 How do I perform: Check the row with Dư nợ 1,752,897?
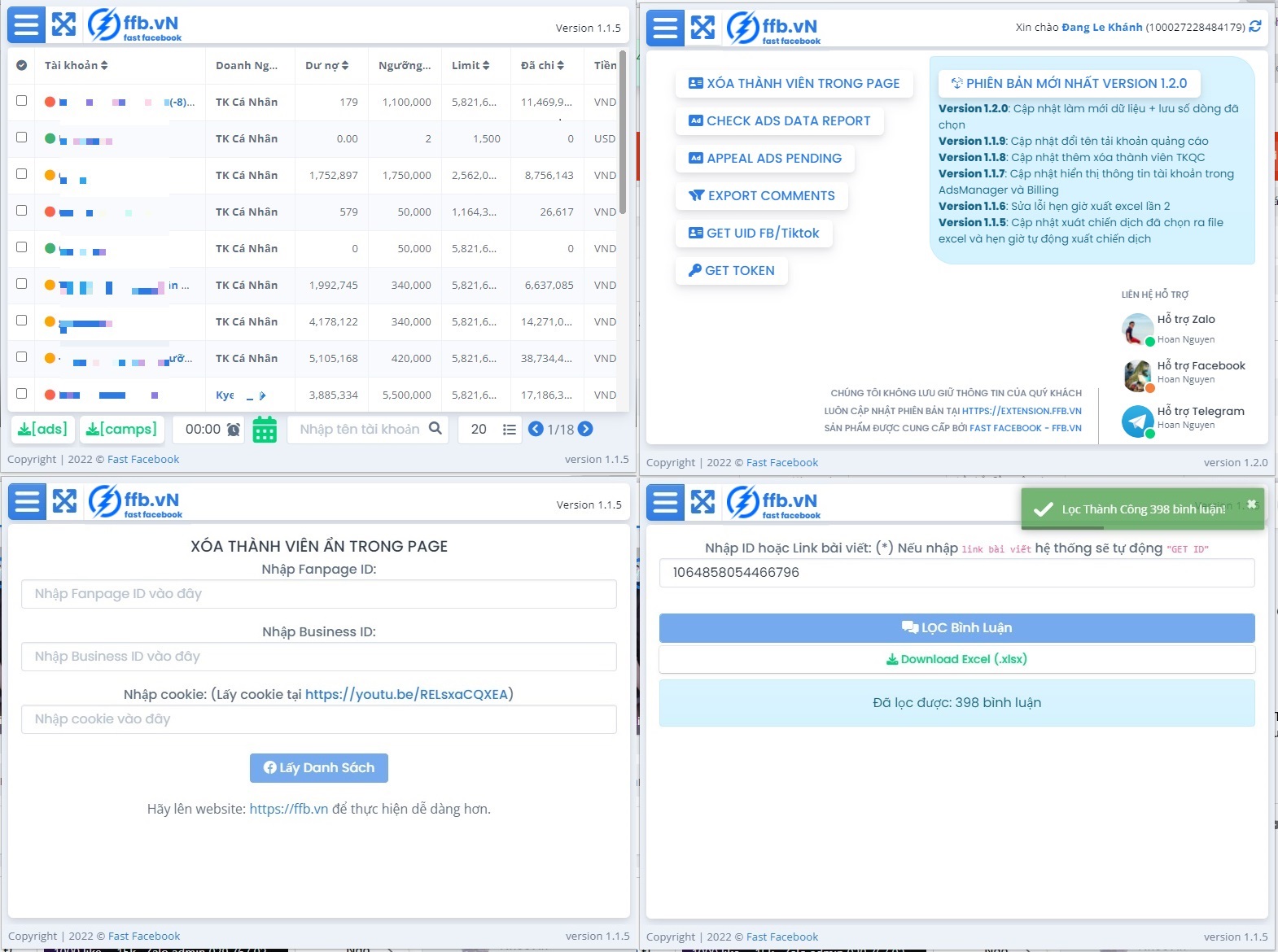(x=22, y=174)
